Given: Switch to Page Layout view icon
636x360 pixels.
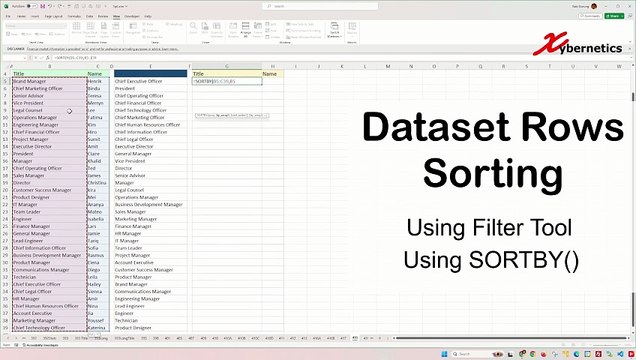Looking at the screenshot, I should click(103, 29).
